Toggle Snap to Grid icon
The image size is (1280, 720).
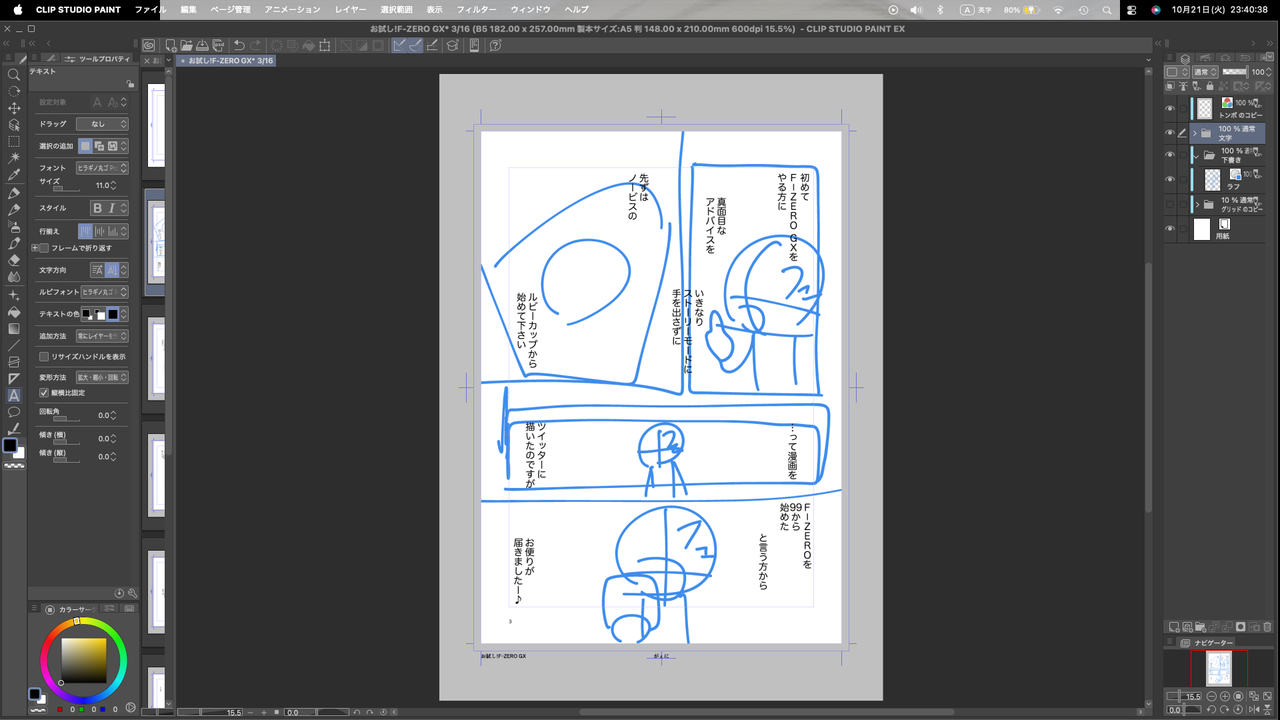click(434, 45)
